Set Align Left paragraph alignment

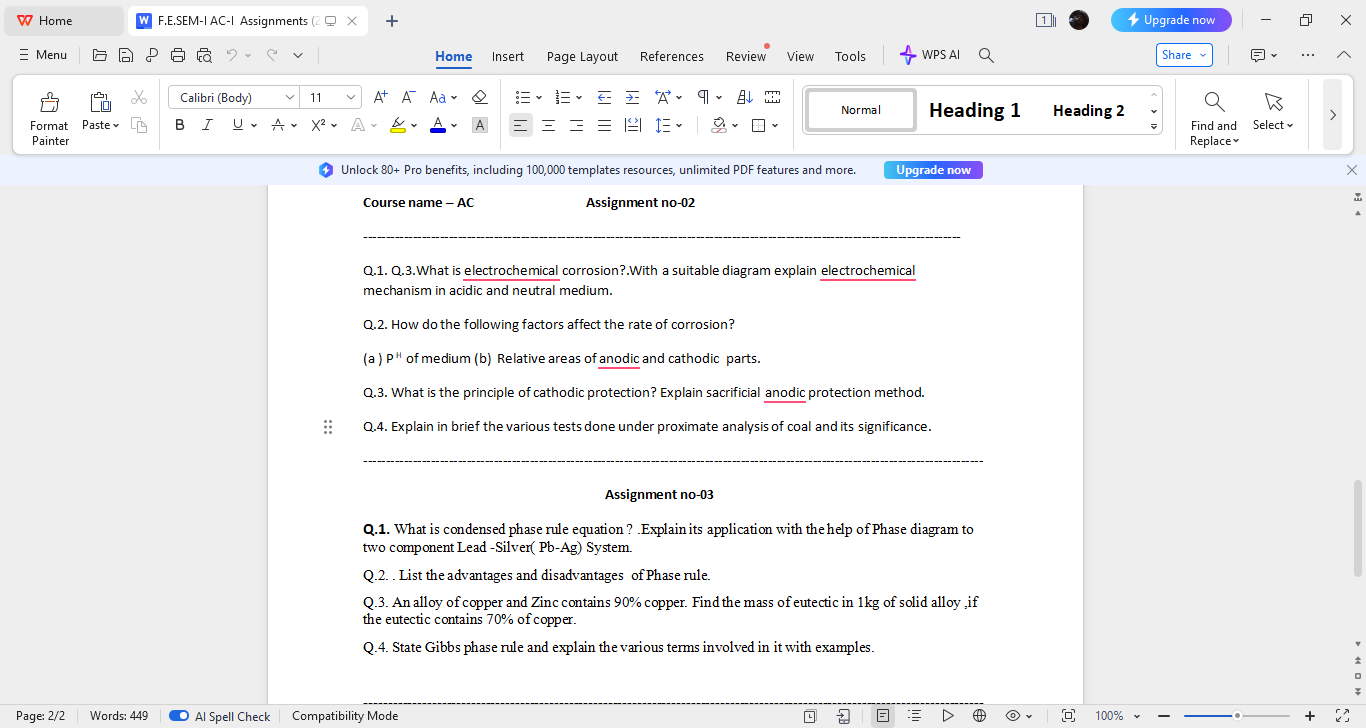pyautogui.click(x=520, y=125)
